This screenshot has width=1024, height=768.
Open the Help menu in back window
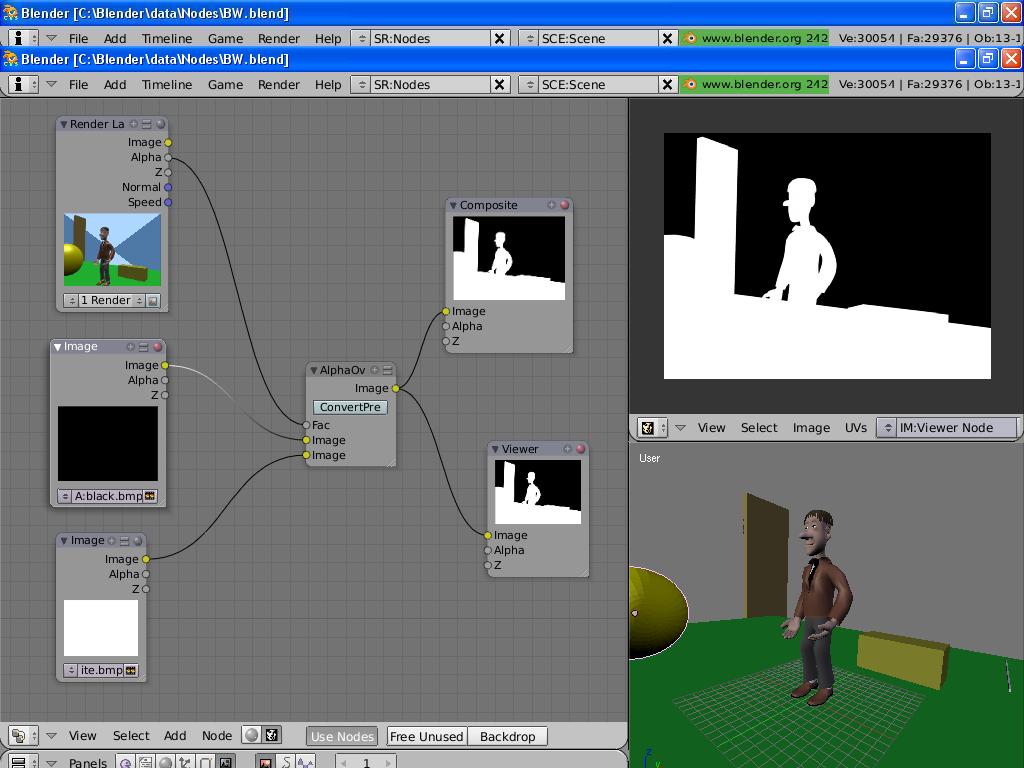pos(328,39)
